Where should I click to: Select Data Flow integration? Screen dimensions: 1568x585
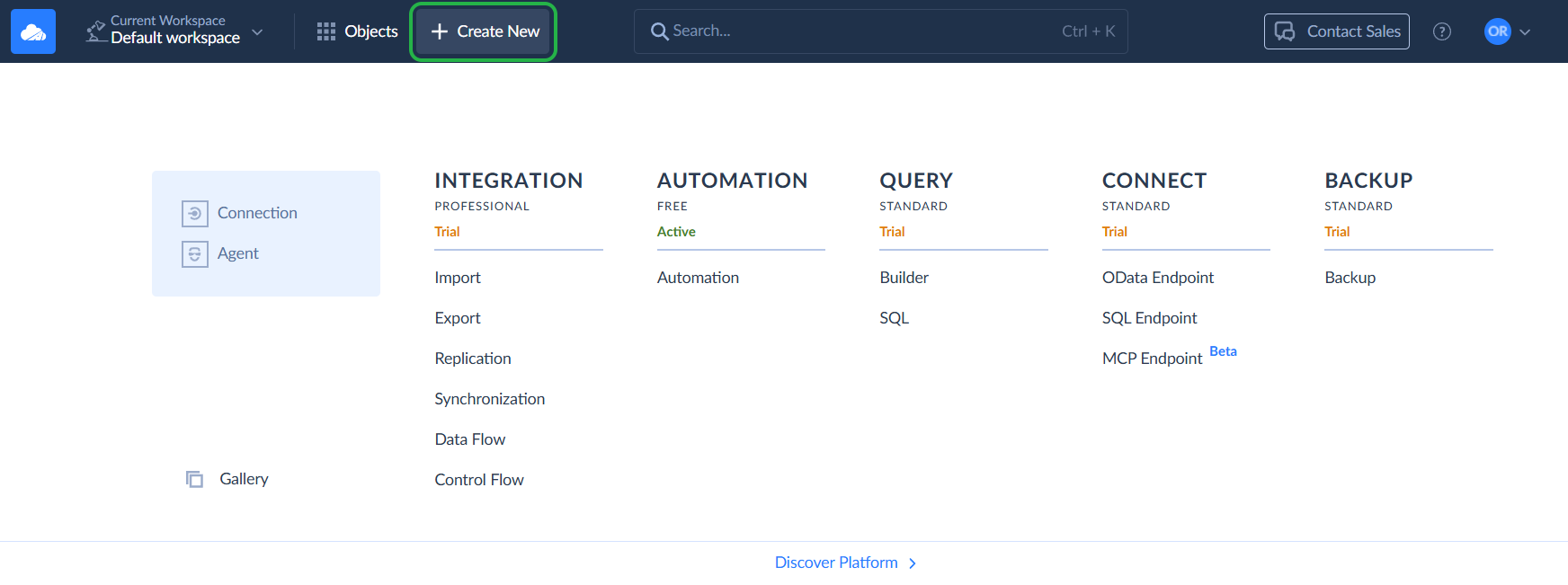tap(470, 439)
